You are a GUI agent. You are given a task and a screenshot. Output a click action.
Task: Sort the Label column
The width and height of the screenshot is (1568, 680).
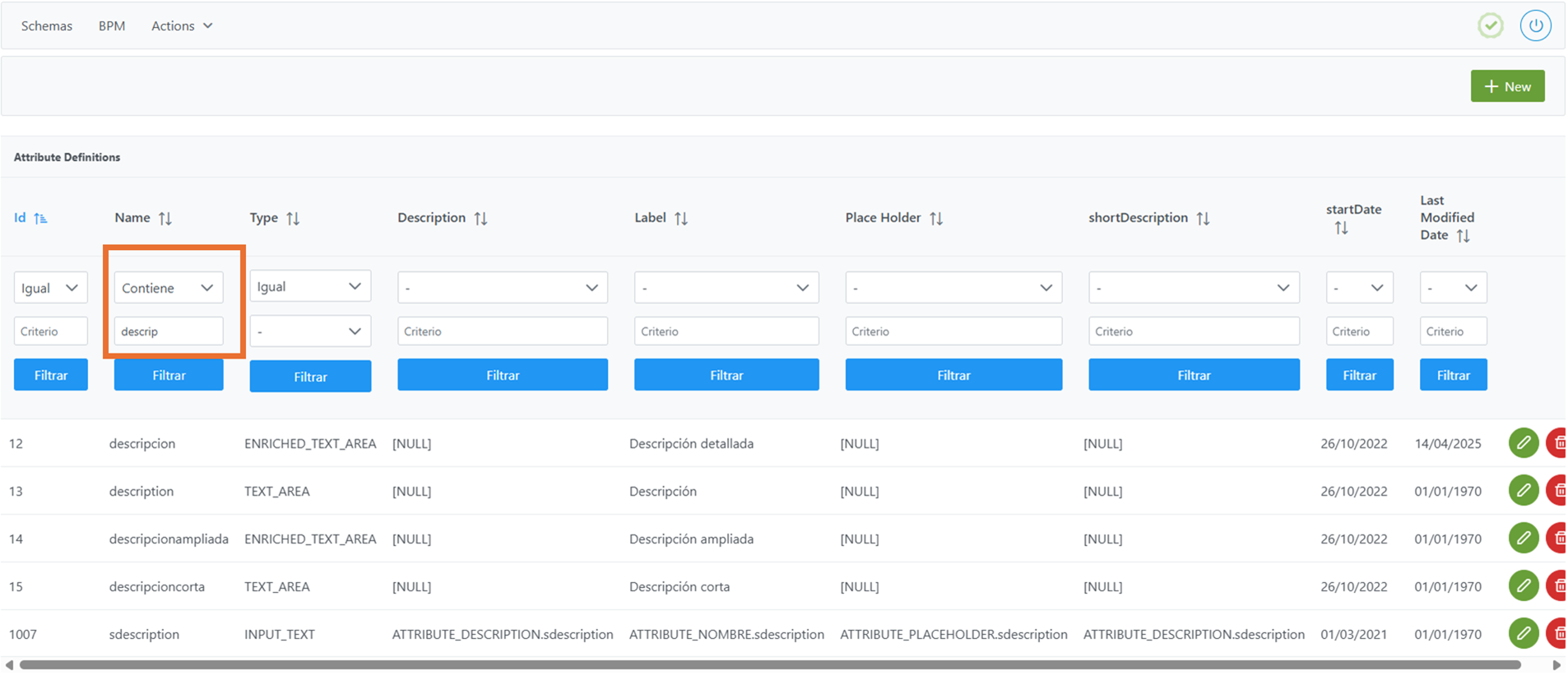681,218
